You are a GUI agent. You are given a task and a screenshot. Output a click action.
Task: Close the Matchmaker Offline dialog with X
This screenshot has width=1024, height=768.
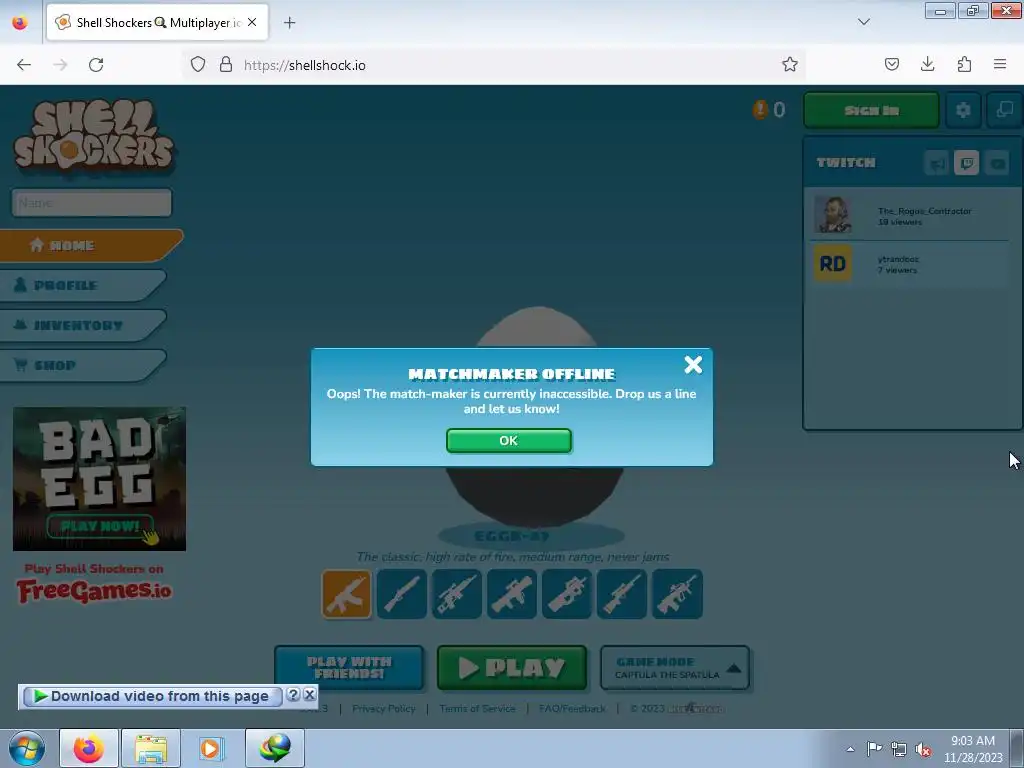click(693, 364)
